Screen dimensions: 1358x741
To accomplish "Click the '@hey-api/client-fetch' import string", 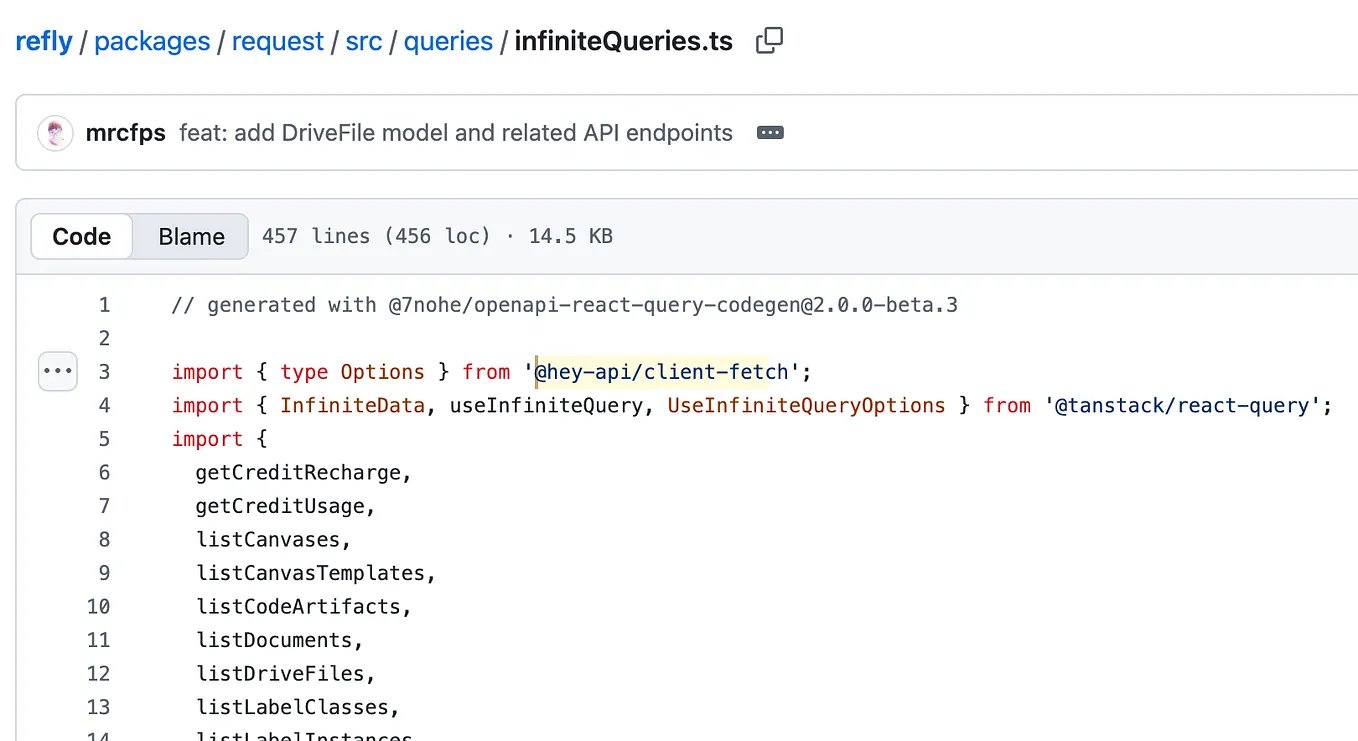I will (668, 372).
